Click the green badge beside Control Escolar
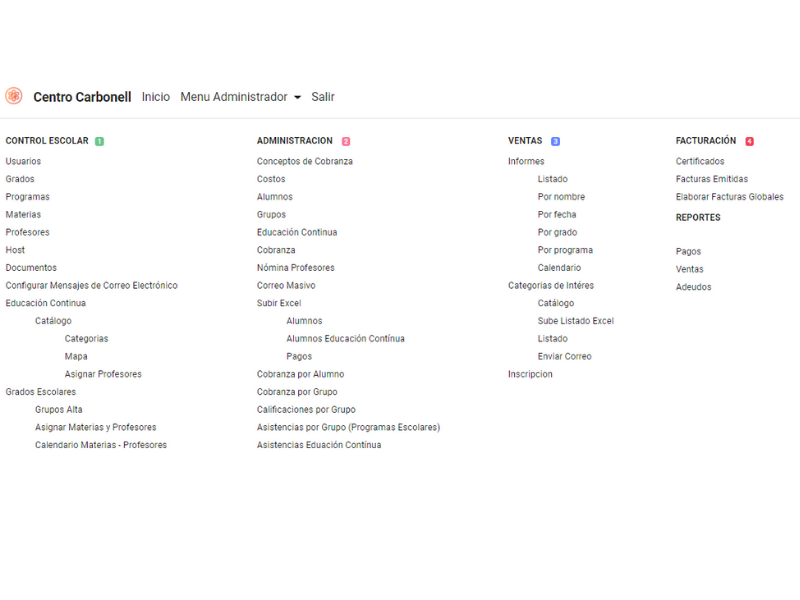The height and width of the screenshot is (600, 800). 99,142
